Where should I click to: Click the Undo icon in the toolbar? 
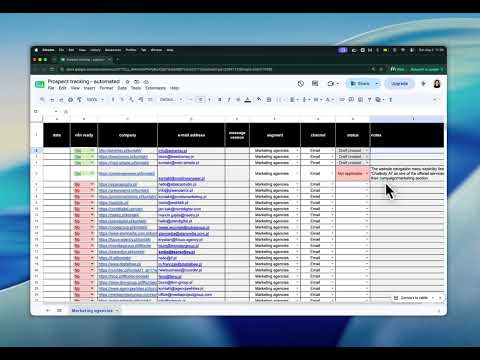tap(52, 100)
